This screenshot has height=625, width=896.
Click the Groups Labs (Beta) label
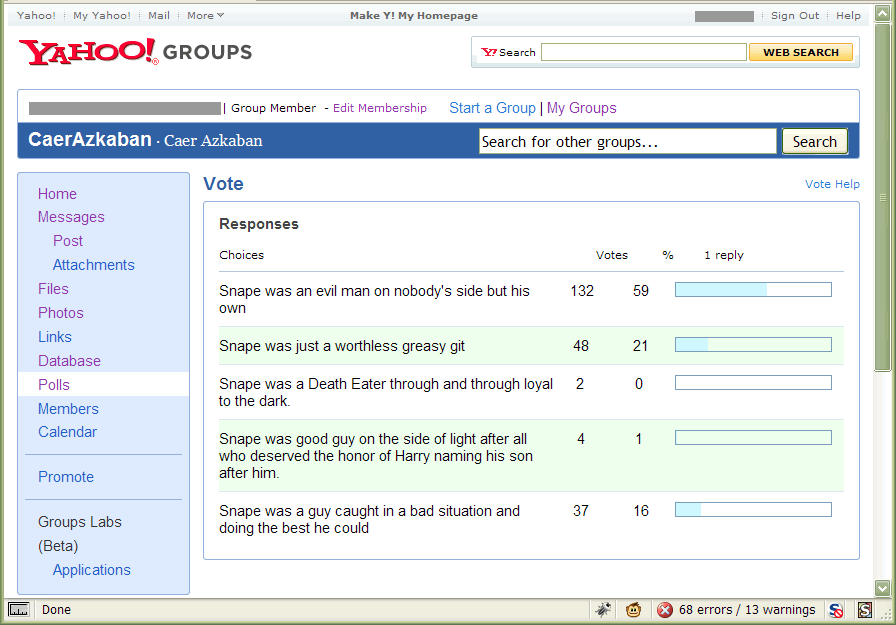[x=79, y=534]
